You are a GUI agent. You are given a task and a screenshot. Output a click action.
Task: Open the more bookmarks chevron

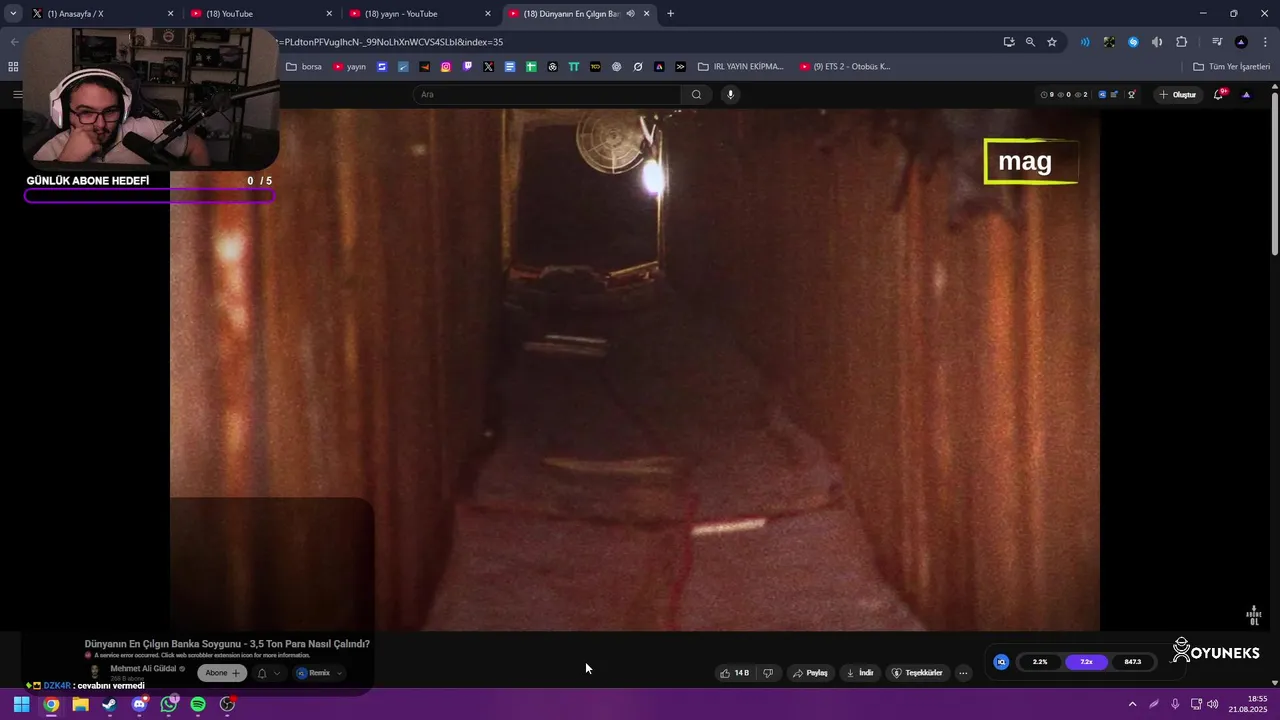point(680,67)
